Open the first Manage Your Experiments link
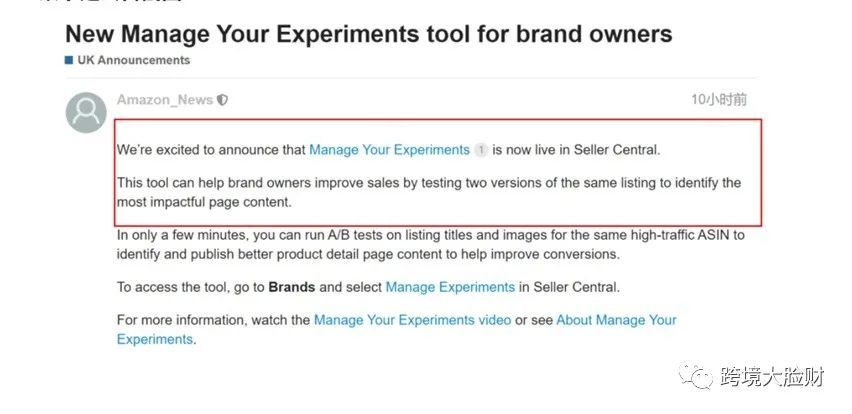The height and width of the screenshot is (414, 852). pos(389,150)
